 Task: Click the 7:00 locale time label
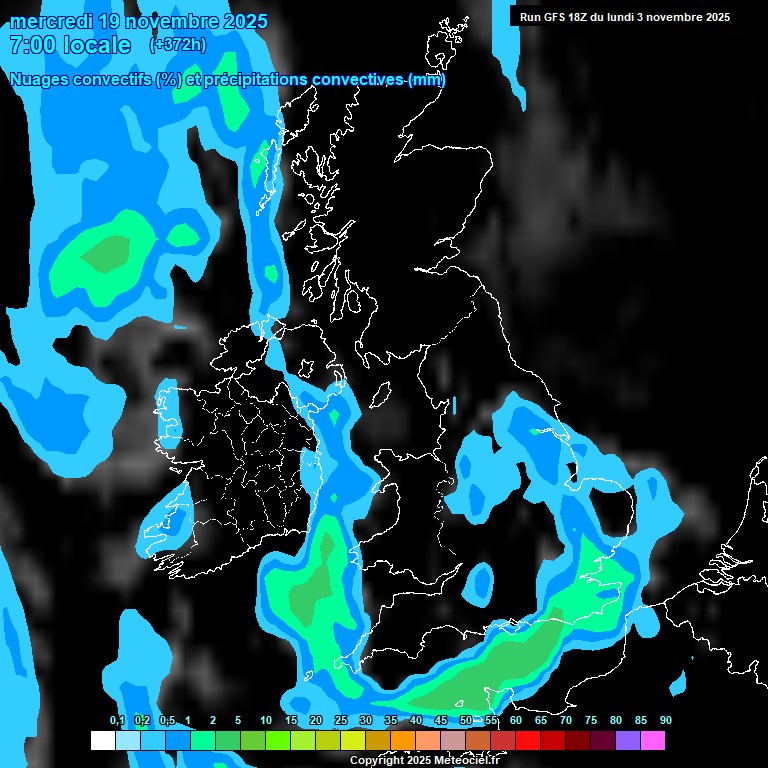click(69, 45)
